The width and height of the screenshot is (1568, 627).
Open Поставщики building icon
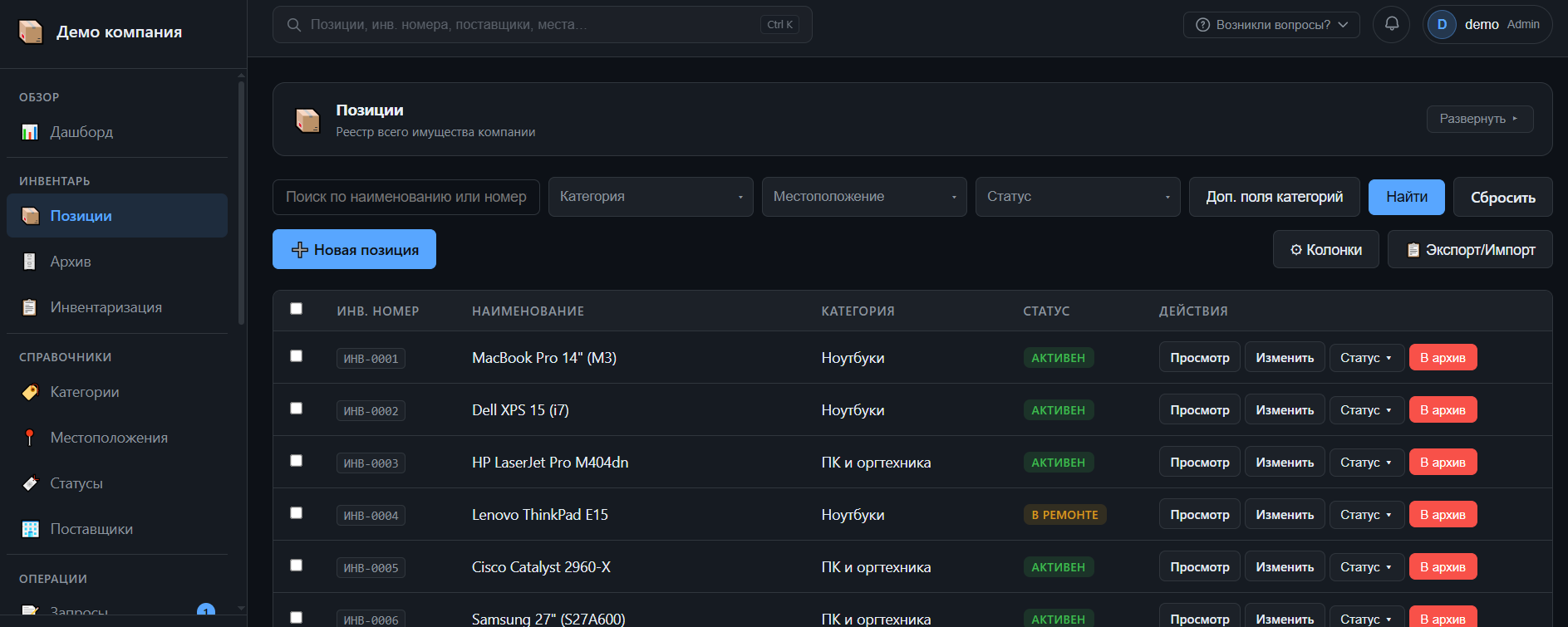tap(30, 529)
